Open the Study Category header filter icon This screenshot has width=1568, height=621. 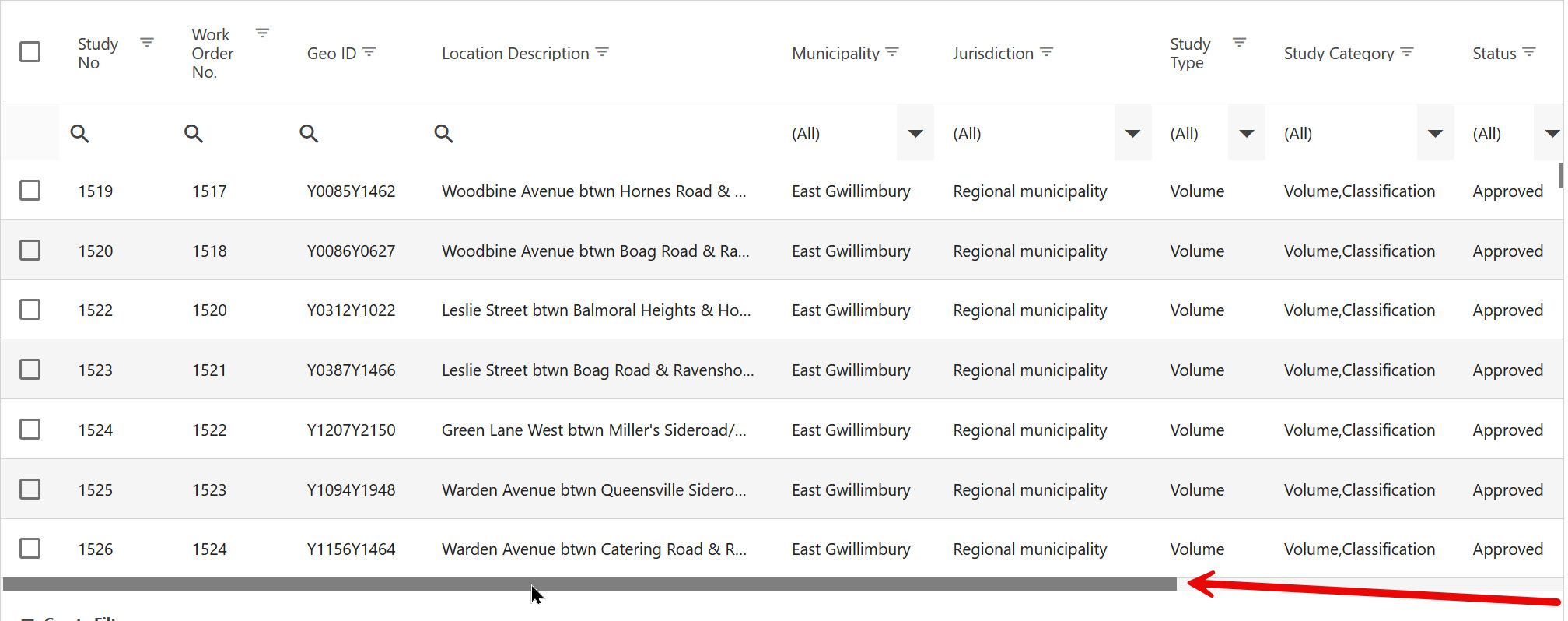coord(1407,52)
